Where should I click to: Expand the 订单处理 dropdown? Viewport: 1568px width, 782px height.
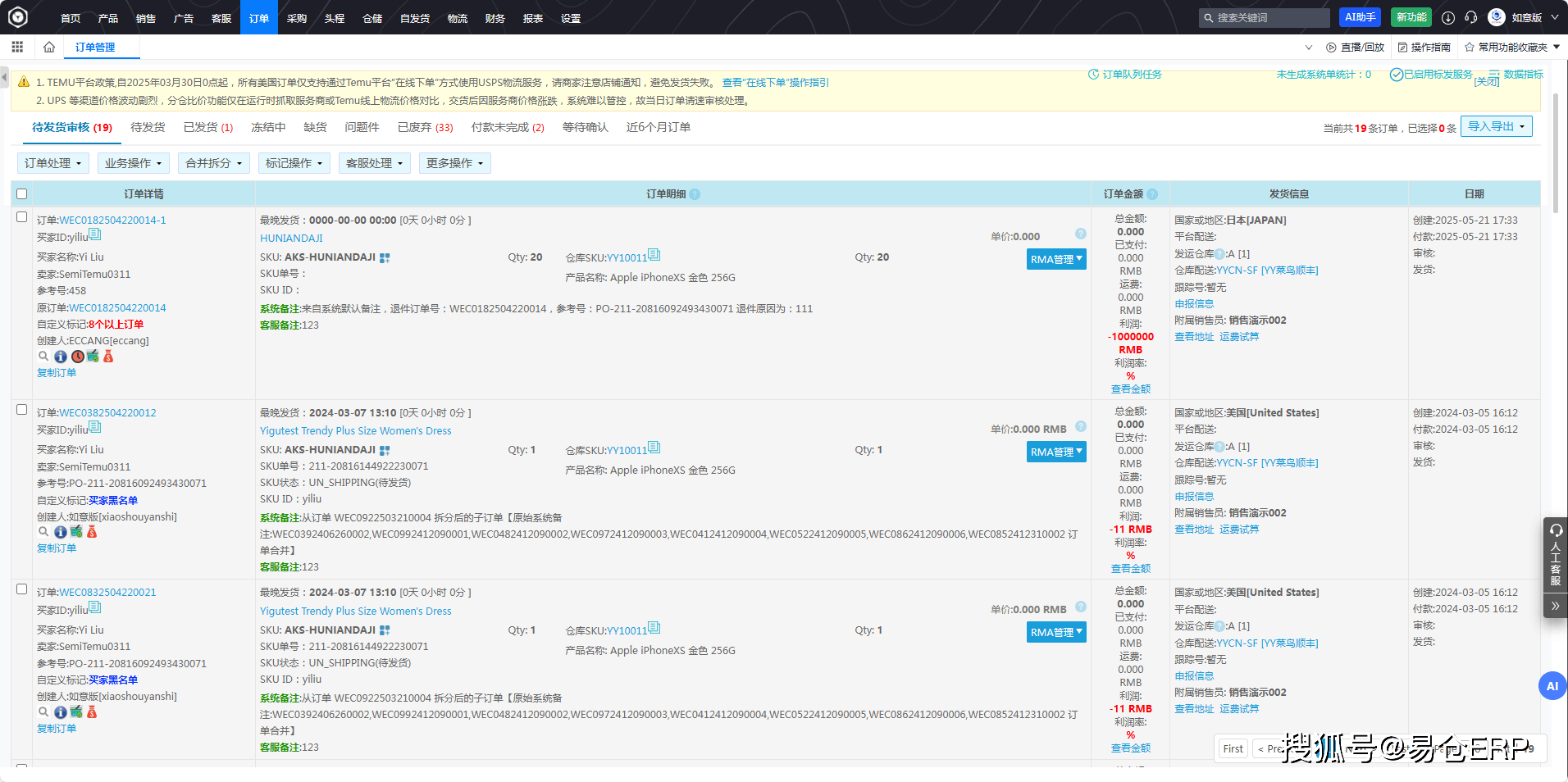[x=53, y=163]
